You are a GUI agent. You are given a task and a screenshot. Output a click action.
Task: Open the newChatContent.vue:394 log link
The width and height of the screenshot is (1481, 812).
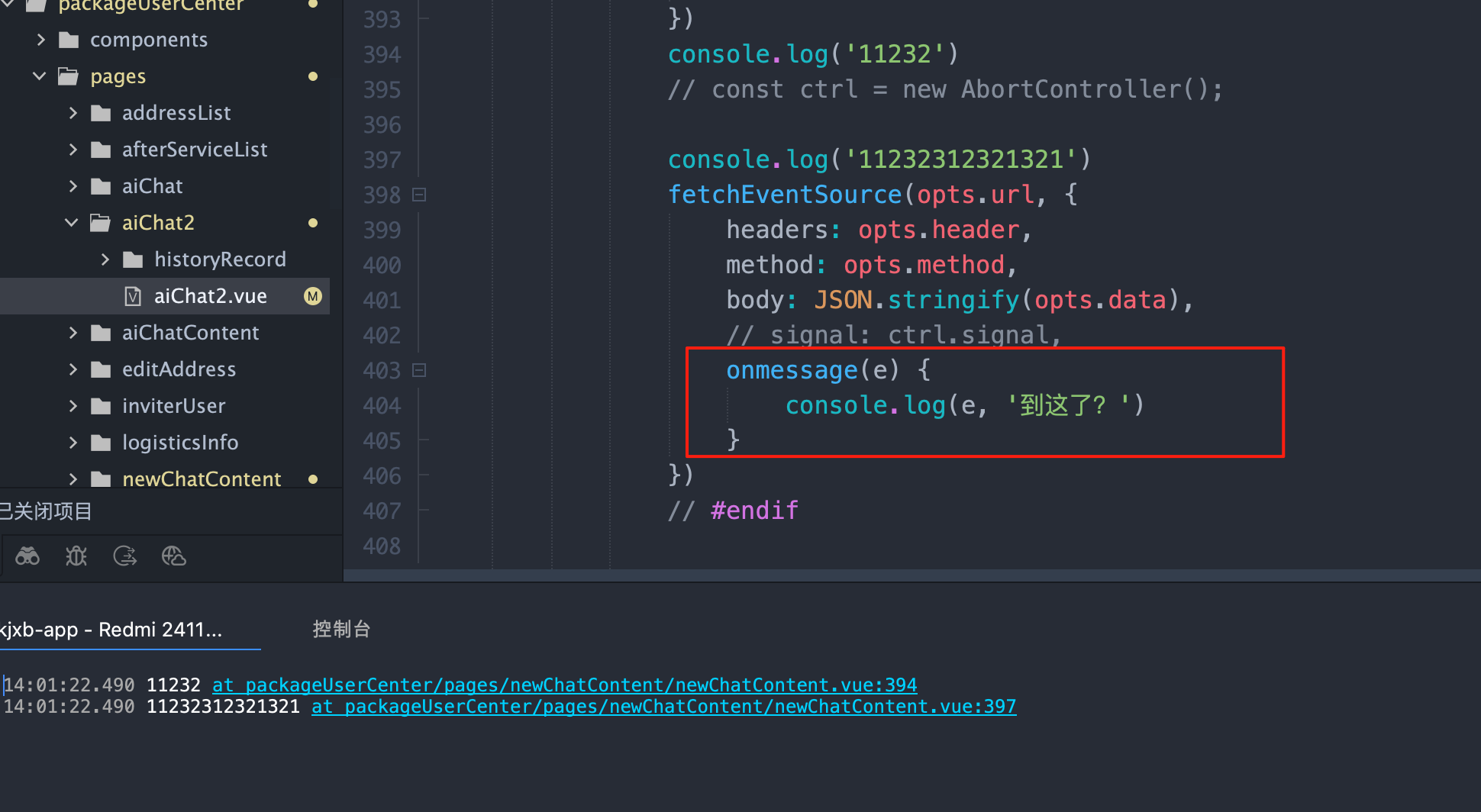tap(564, 685)
